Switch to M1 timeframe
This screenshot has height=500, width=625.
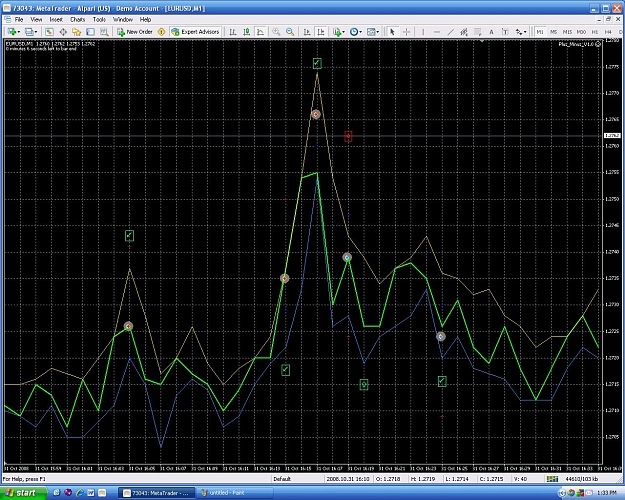[540, 32]
